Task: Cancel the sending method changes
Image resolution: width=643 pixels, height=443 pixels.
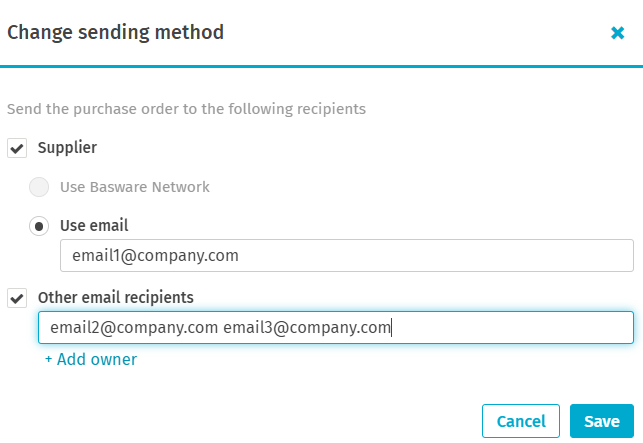Action: click(x=521, y=421)
